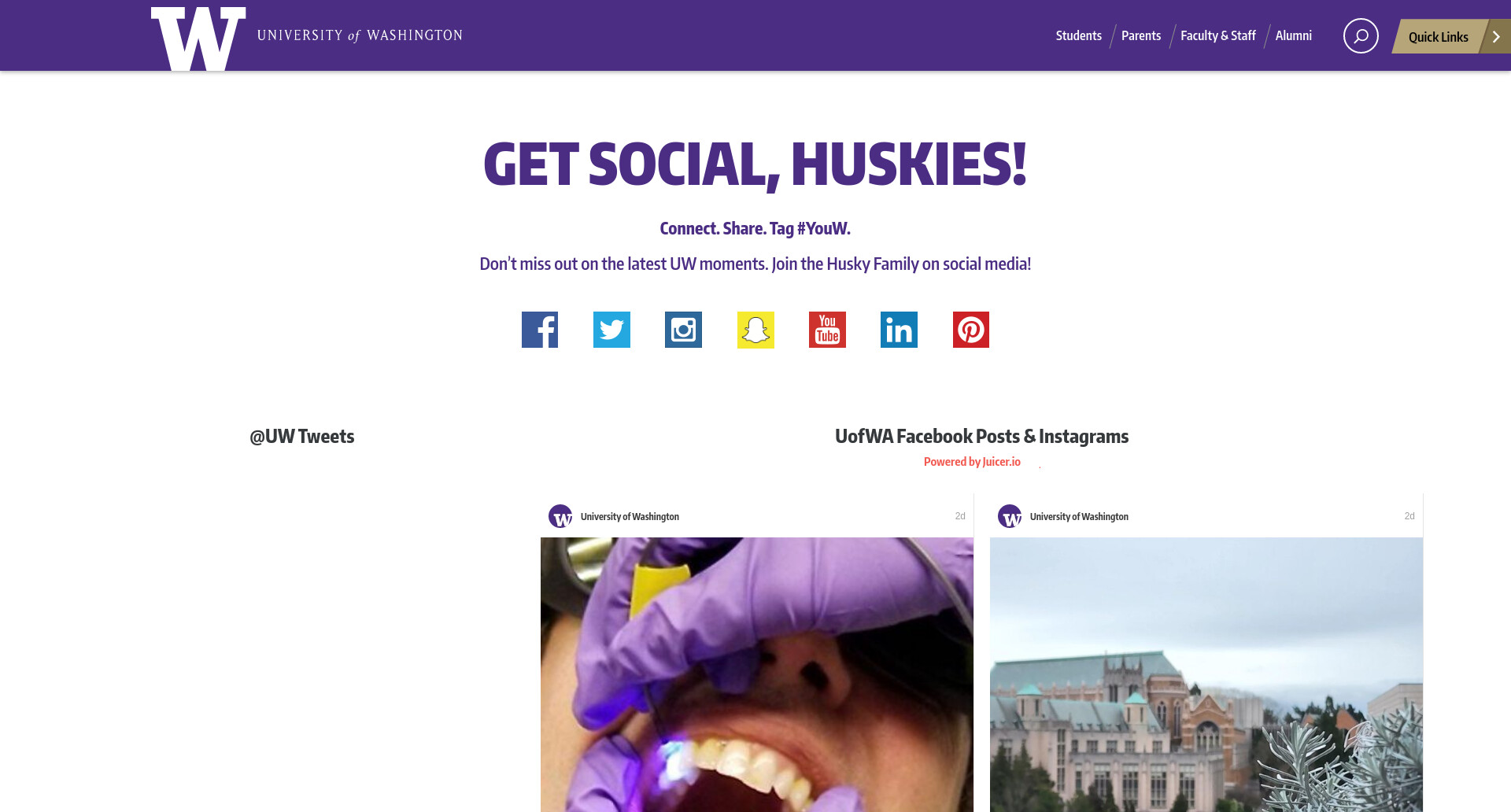1511x812 pixels.
Task: Open the red Pinterest icon
Action: point(971,330)
